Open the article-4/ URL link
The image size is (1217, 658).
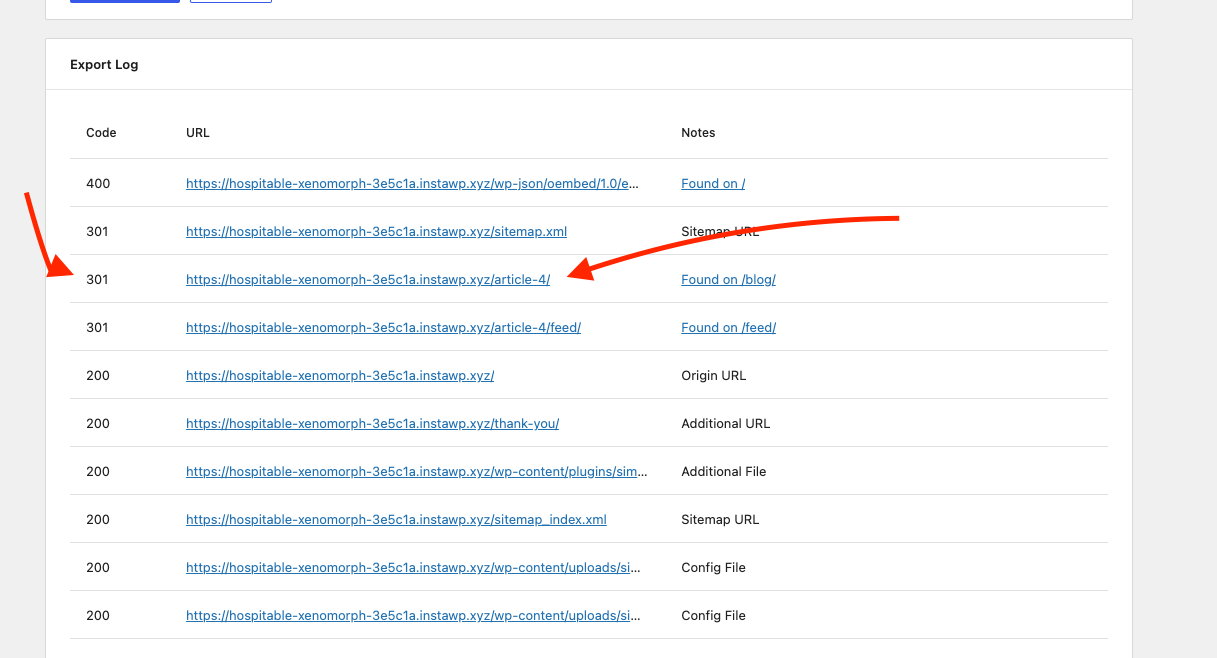coord(368,279)
